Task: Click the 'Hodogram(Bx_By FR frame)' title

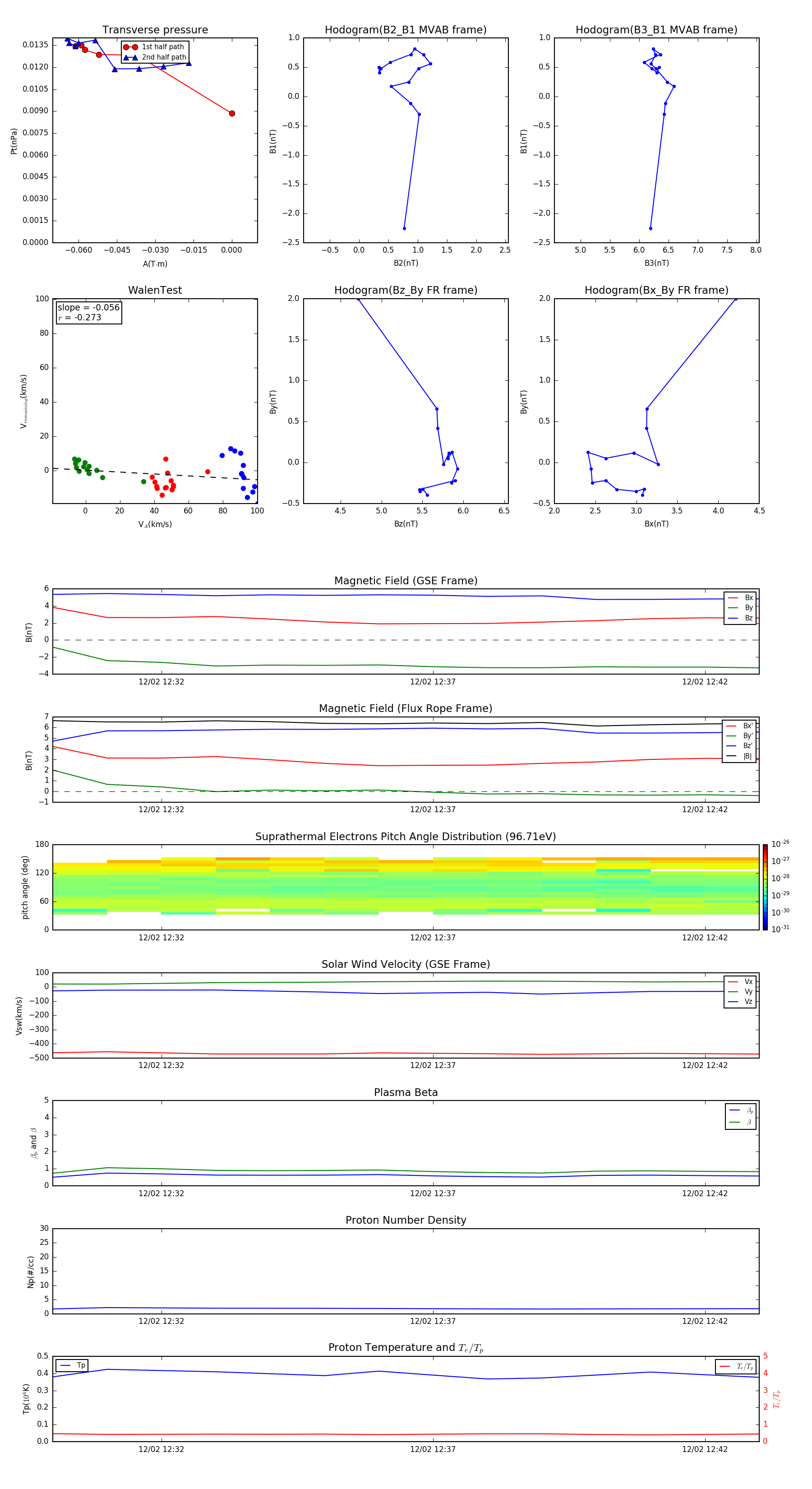Action: [x=656, y=290]
